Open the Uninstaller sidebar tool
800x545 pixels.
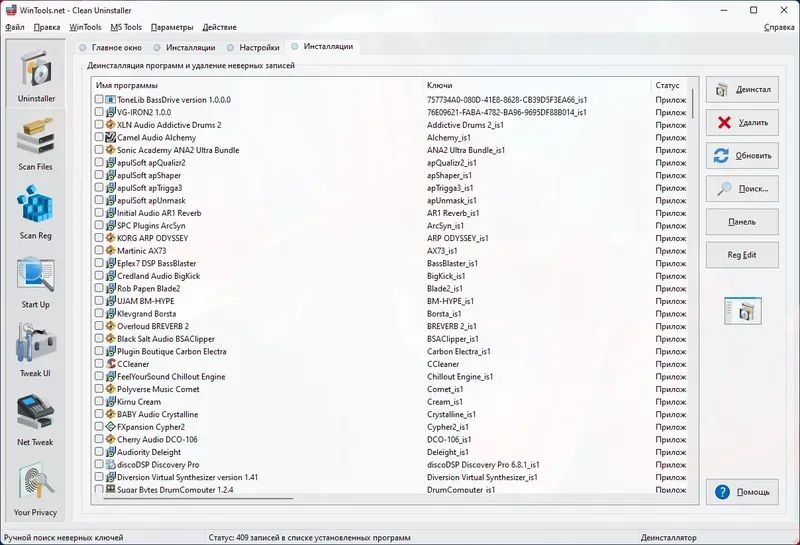pyautogui.click(x=36, y=75)
